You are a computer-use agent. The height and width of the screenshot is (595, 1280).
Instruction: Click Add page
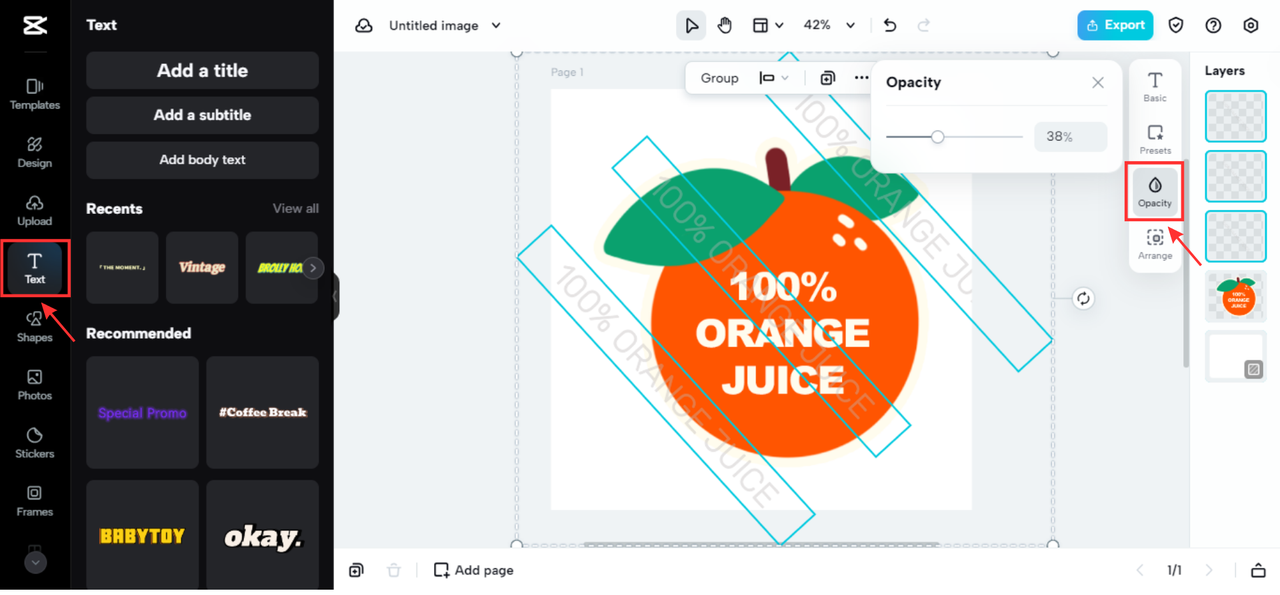pyautogui.click(x=473, y=570)
